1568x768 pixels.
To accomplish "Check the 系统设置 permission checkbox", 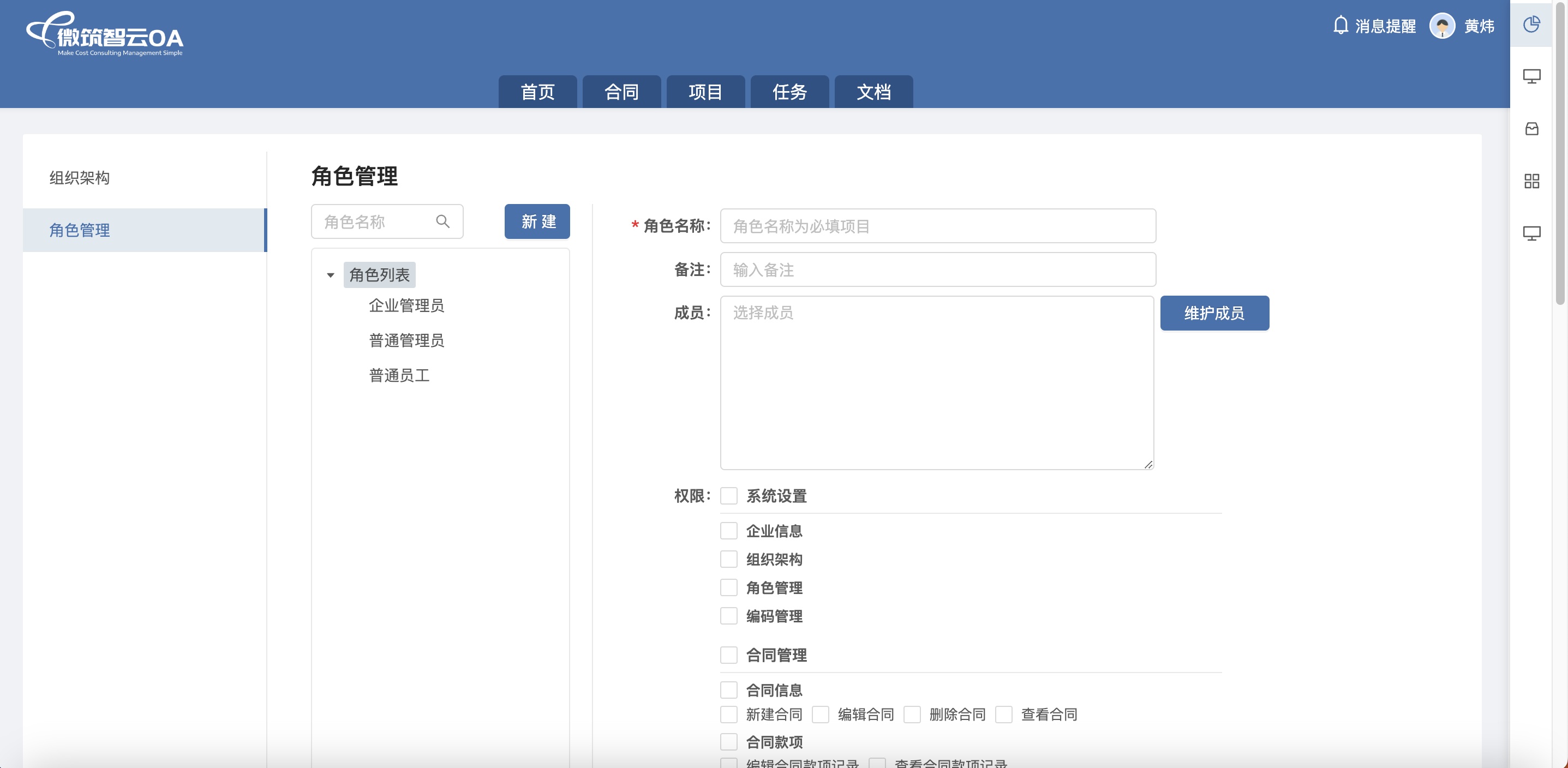I will click(728, 496).
